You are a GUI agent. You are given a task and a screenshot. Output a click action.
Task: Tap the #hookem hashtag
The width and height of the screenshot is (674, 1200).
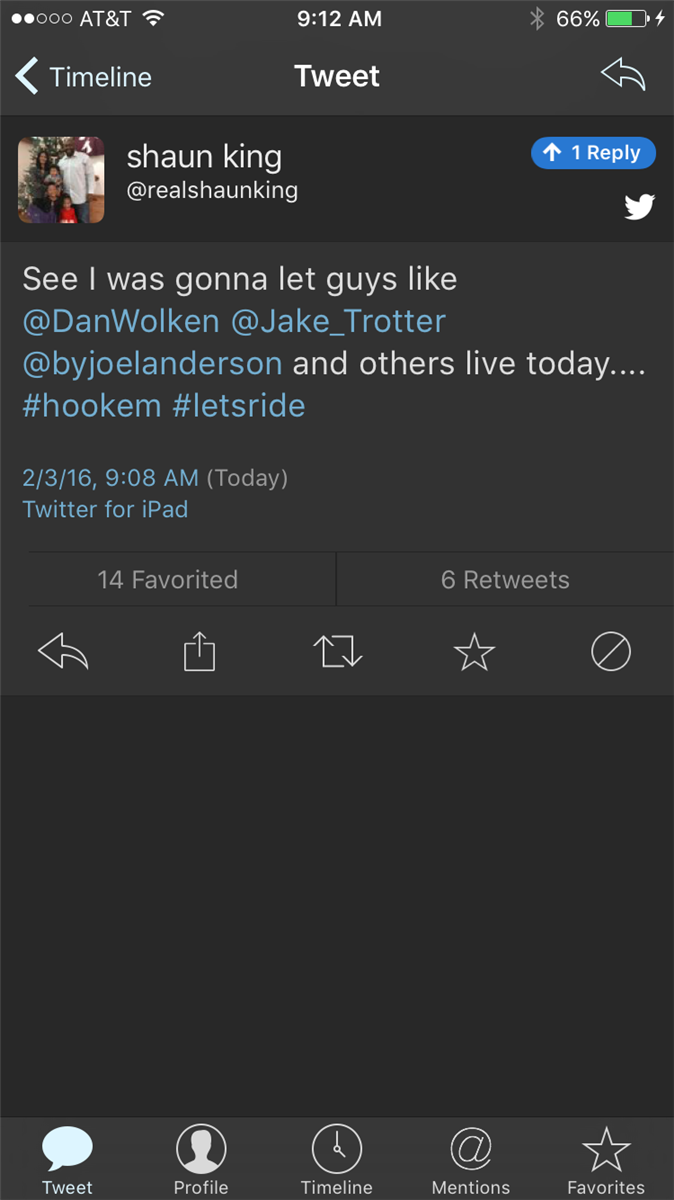(x=91, y=405)
